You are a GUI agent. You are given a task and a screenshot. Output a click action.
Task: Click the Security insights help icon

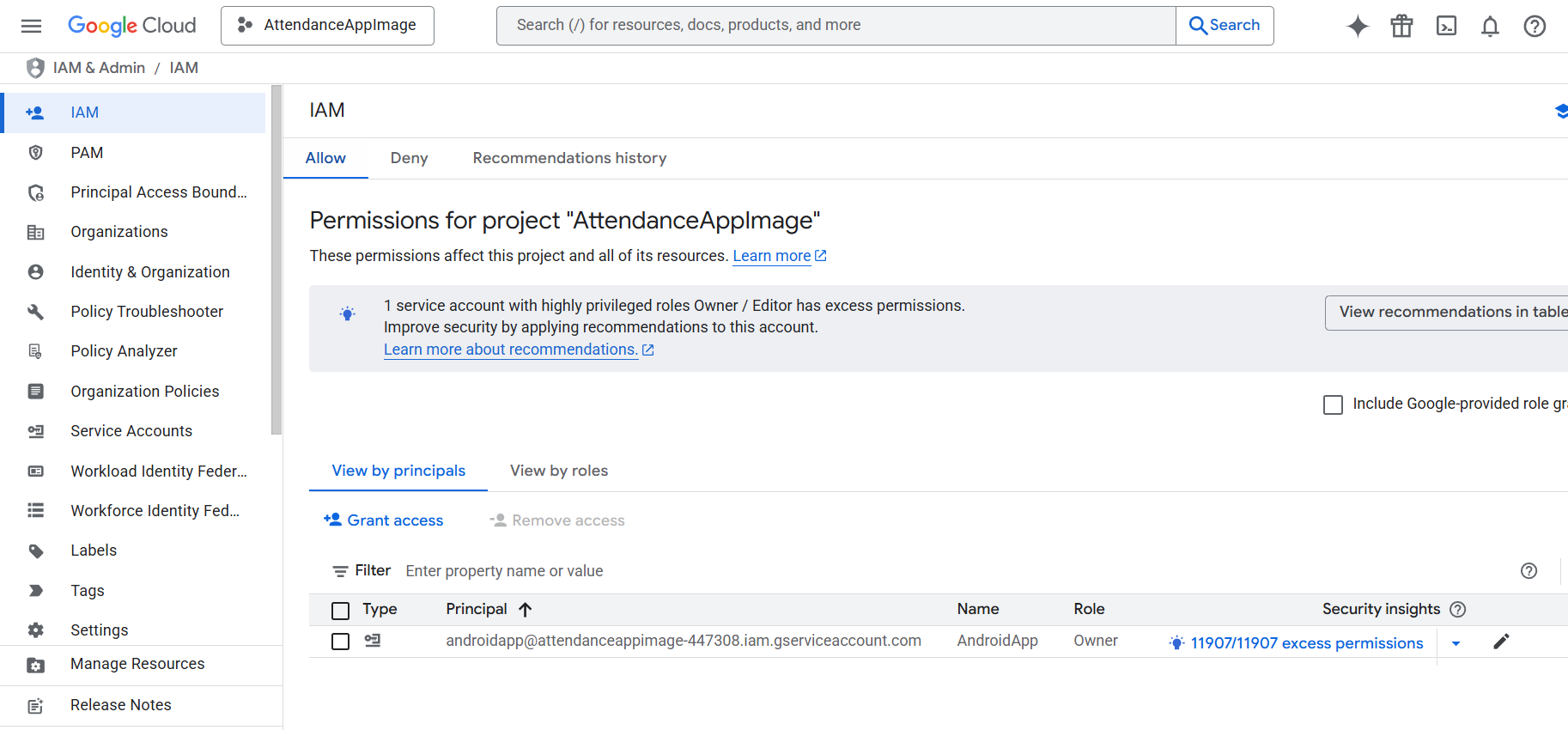click(1457, 610)
